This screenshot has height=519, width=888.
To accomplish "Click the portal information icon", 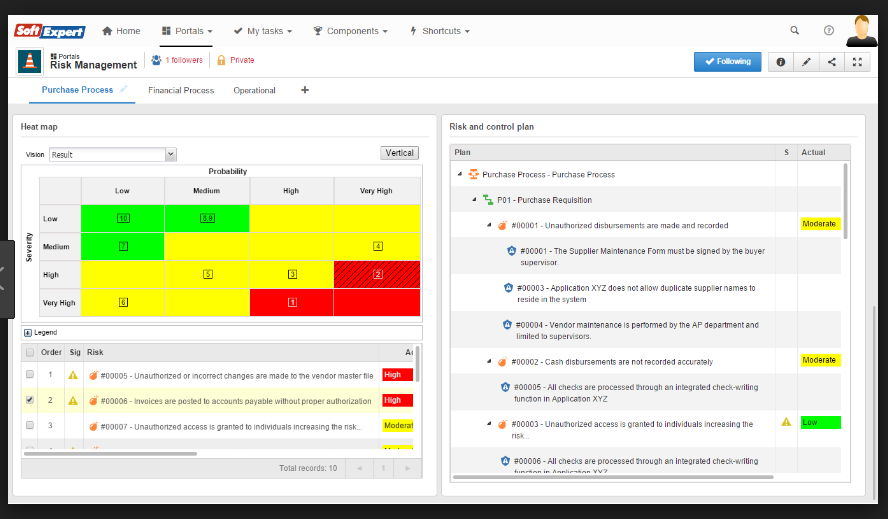I will [780, 62].
